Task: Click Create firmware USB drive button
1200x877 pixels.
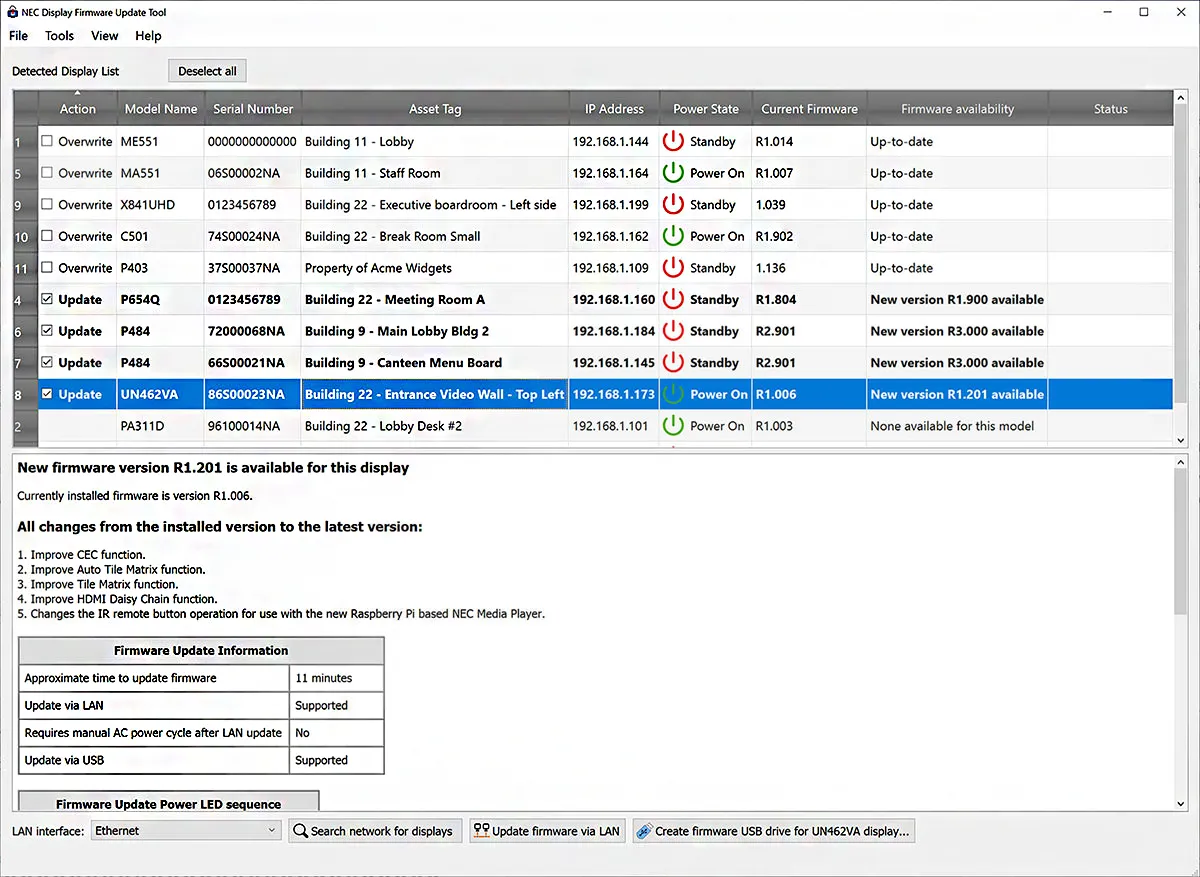Action: pos(773,831)
